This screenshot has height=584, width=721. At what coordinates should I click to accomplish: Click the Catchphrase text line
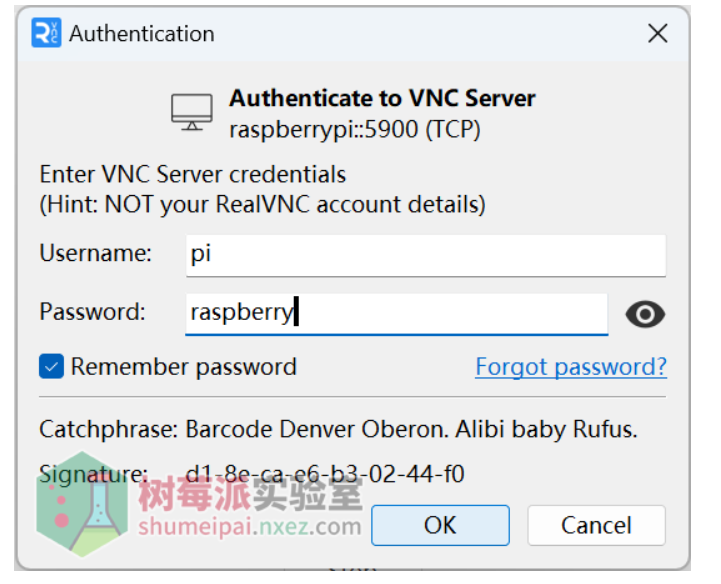coord(338,430)
